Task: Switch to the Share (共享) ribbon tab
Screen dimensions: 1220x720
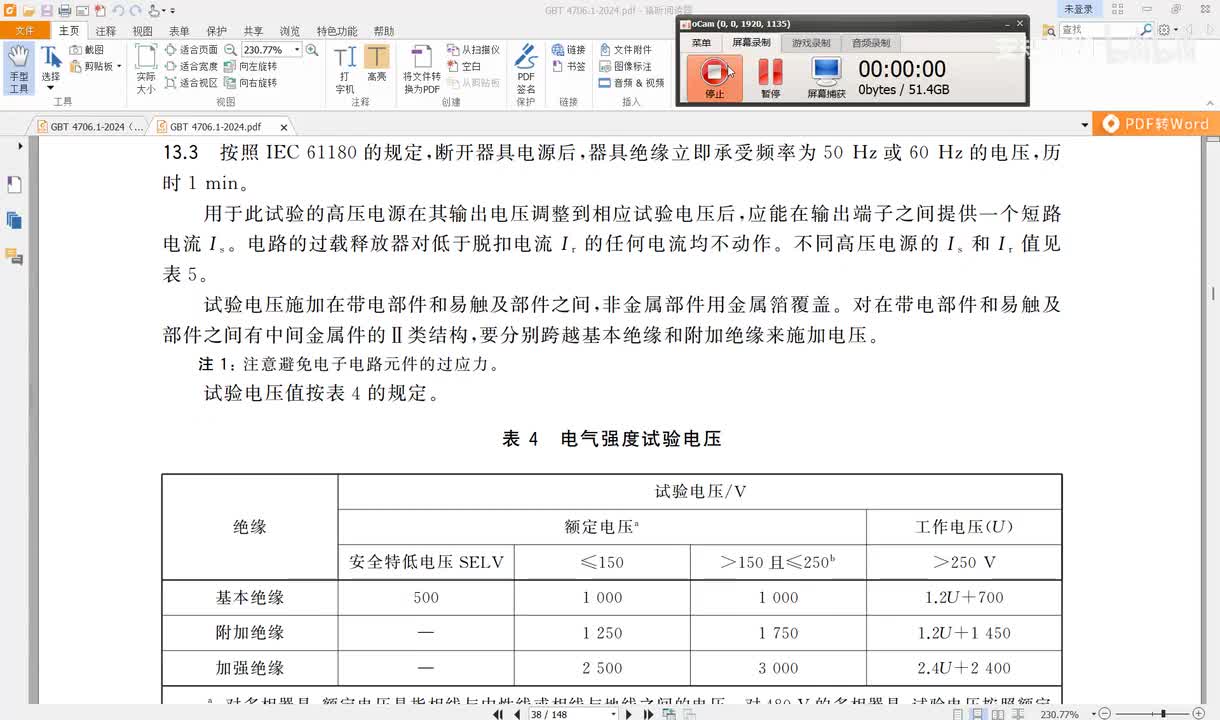Action: 254,31
